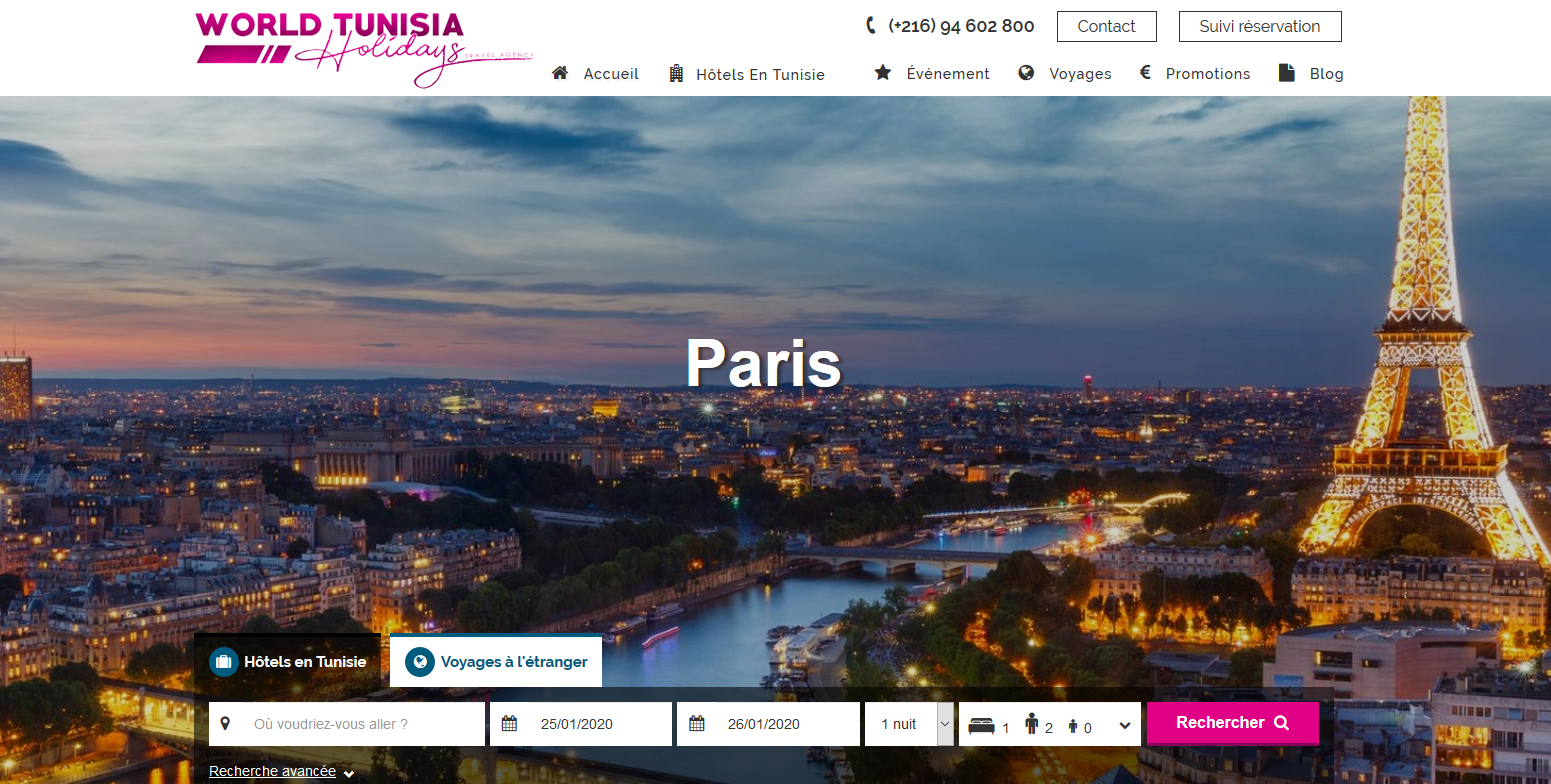
Task: Click the calendar icon in the 26/01/2020 field
Action: point(697,724)
